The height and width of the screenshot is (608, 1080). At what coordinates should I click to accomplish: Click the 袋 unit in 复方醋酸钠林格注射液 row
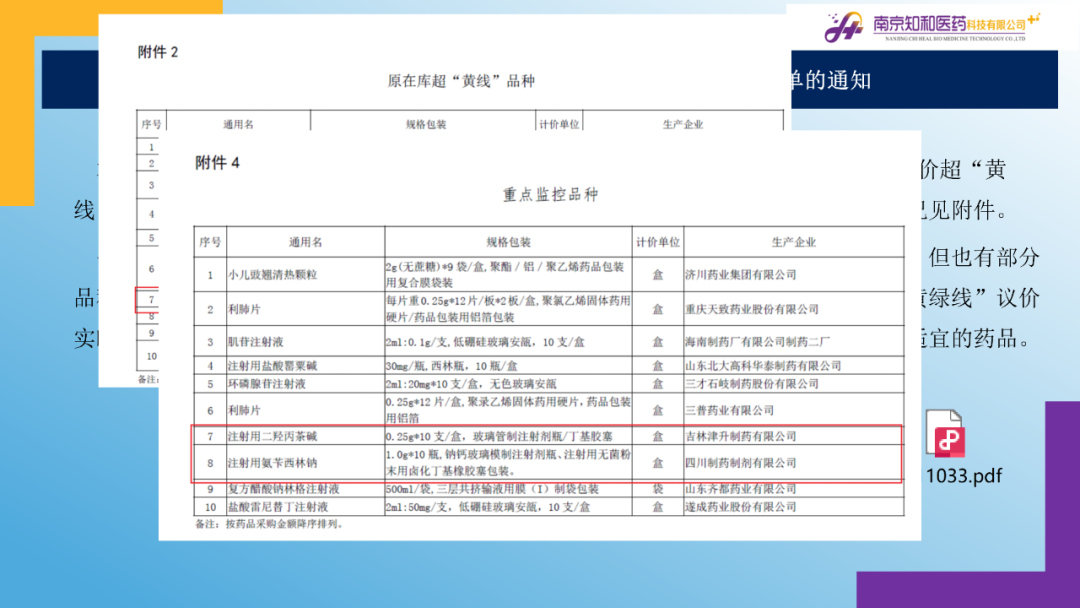click(658, 489)
